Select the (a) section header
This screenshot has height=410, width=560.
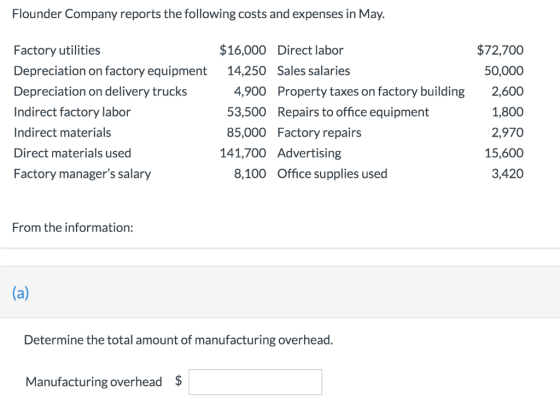[20, 293]
